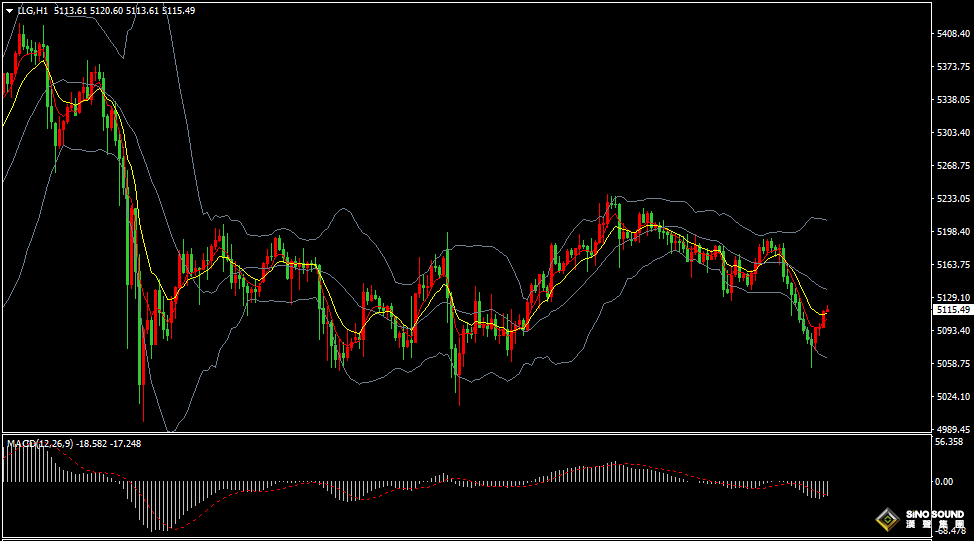Click the 5198.40 price axis label

pyautogui.click(x=952, y=232)
